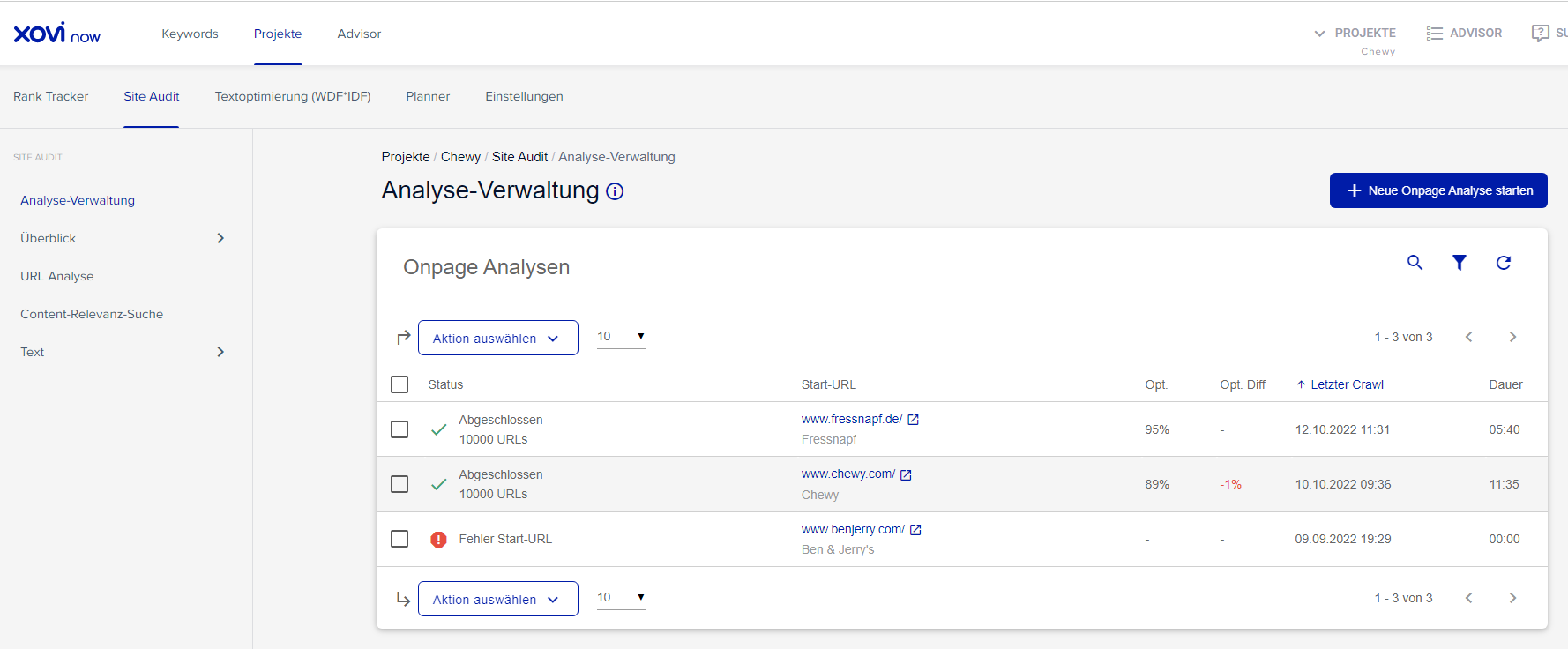Open the Projekte top menu
Screen dimensions: 1568x649
278,34
